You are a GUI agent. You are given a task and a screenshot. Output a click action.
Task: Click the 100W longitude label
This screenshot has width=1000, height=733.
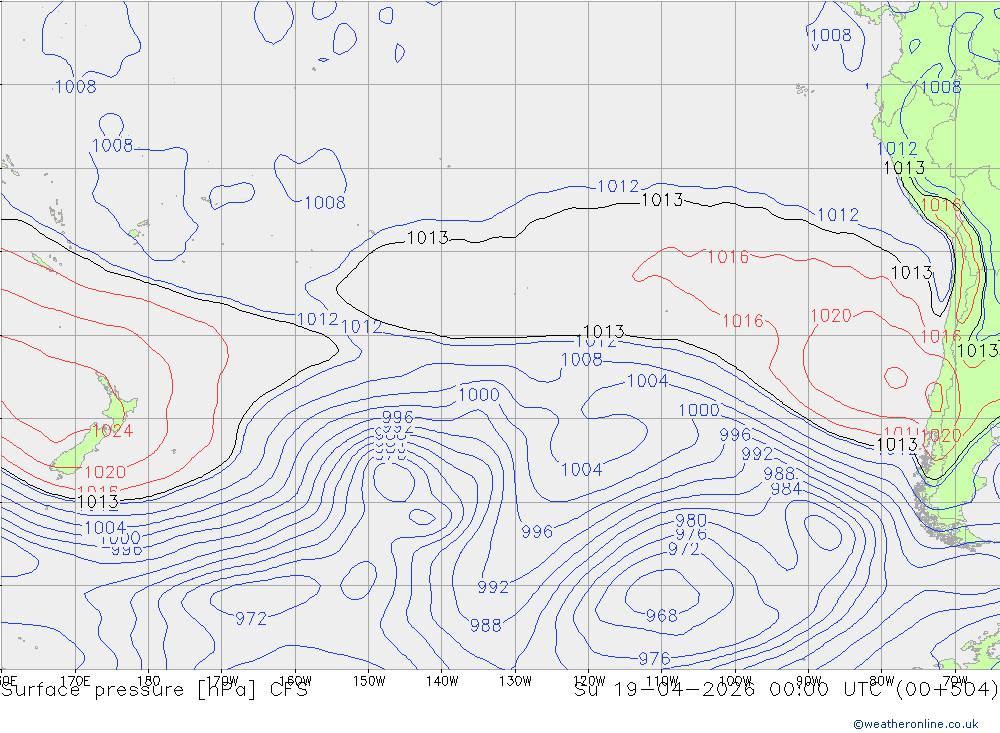735,681
